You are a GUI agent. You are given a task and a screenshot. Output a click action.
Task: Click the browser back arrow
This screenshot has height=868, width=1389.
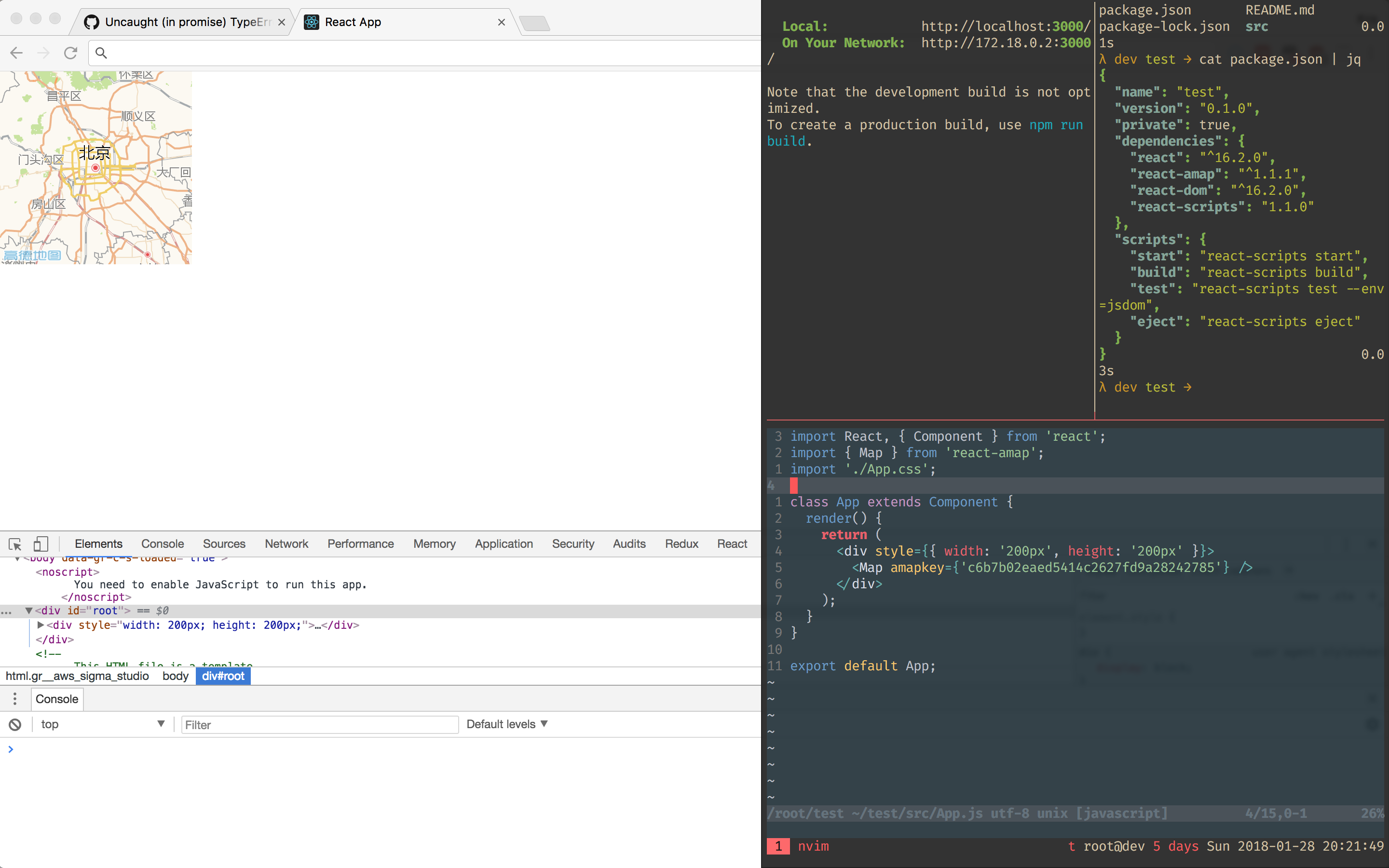[16, 52]
